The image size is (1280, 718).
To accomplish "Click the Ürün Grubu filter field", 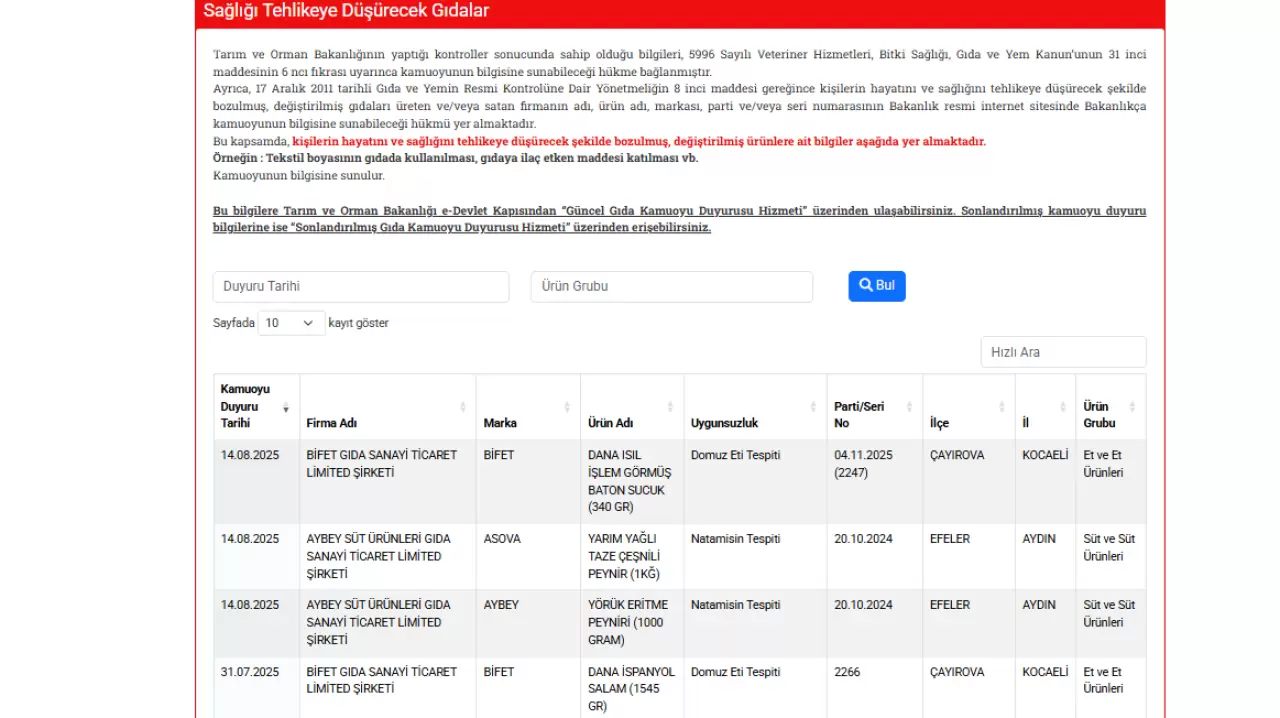I will click(671, 287).
